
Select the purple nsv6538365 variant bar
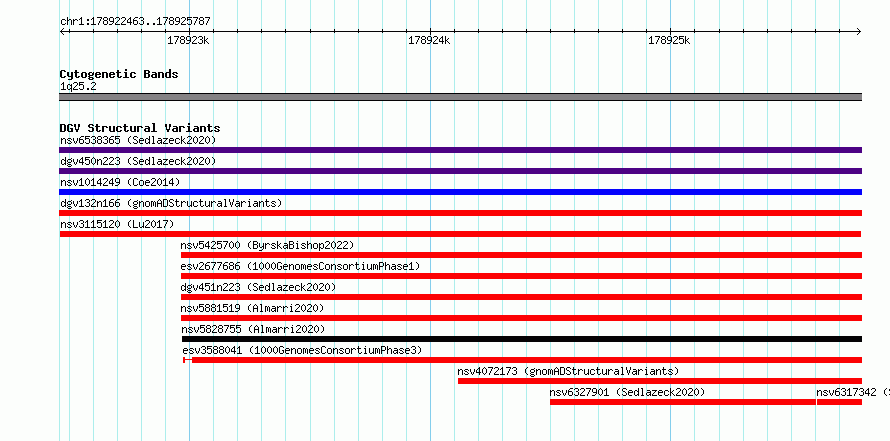[460, 150]
